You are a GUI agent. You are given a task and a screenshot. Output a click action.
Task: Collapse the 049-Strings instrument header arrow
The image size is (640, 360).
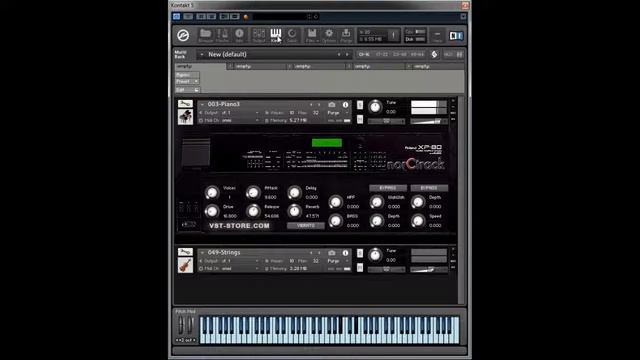point(202,253)
